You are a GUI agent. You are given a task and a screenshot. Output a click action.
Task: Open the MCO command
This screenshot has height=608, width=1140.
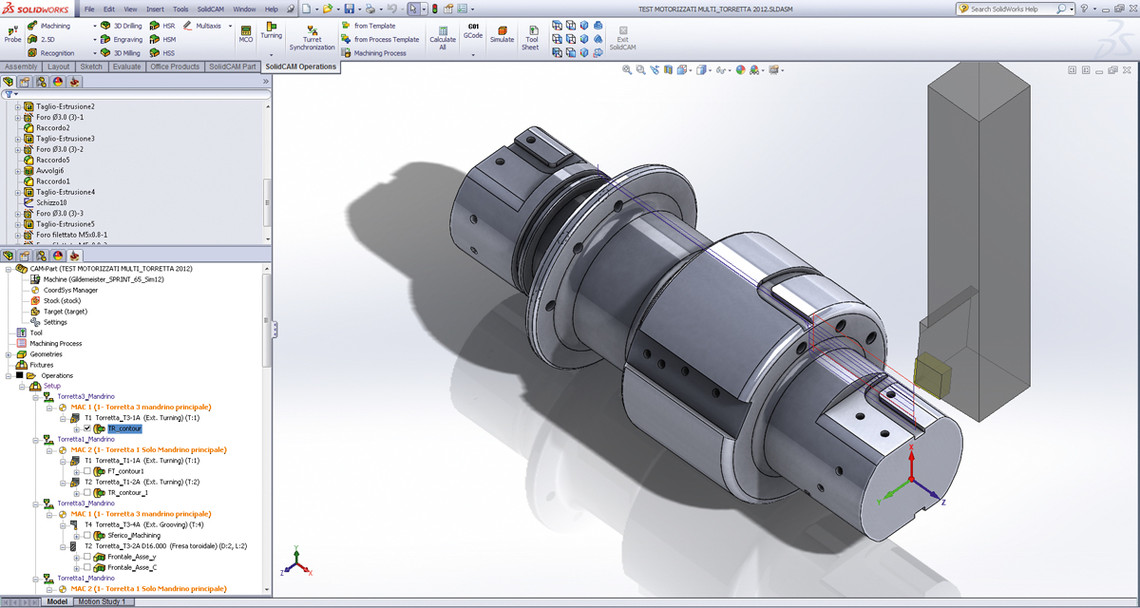tap(246, 34)
